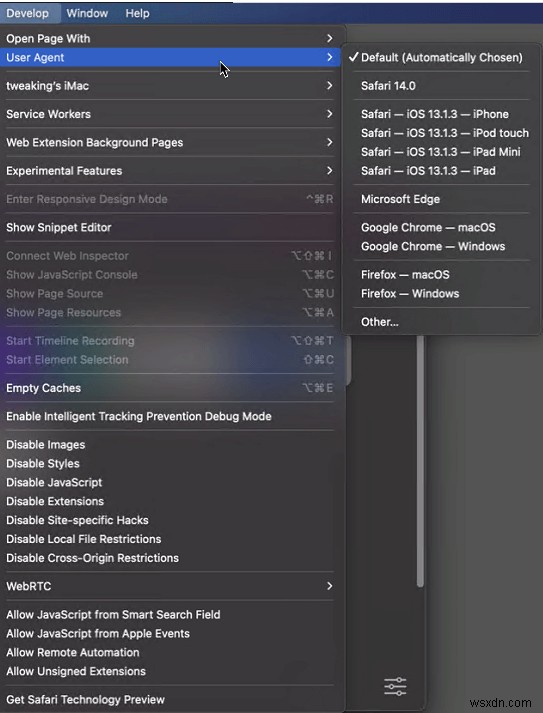Image resolution: width=543 pixels, height=713 pixels.
Task: Toggle Allow Remote Automation
Action: 170,653
